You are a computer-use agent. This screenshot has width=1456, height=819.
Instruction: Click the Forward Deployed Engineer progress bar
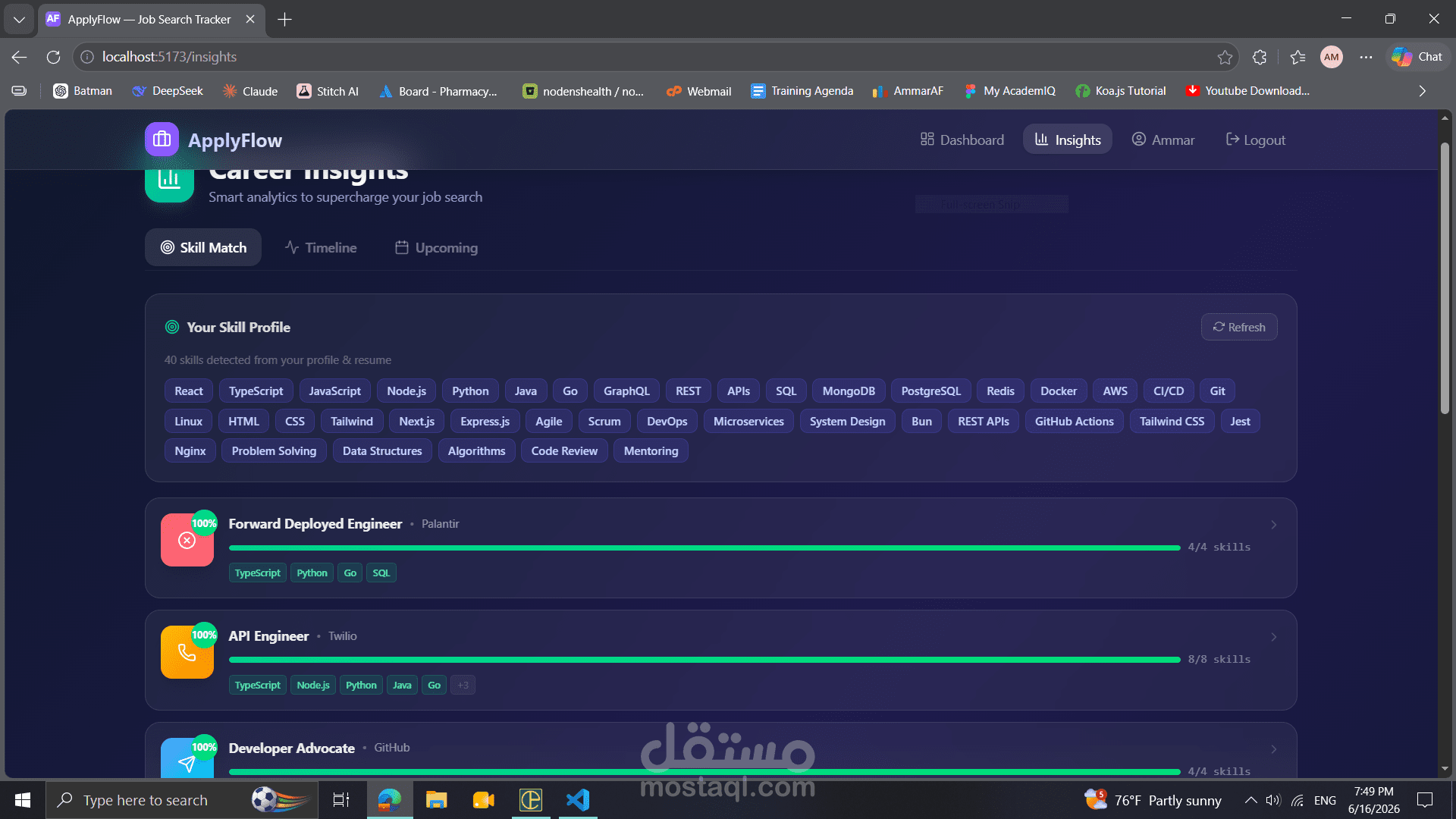click(x=704, y=548)
